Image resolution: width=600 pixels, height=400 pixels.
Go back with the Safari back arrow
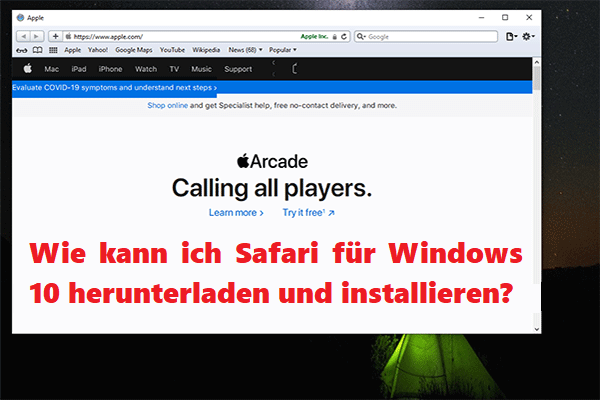(24, 36)
